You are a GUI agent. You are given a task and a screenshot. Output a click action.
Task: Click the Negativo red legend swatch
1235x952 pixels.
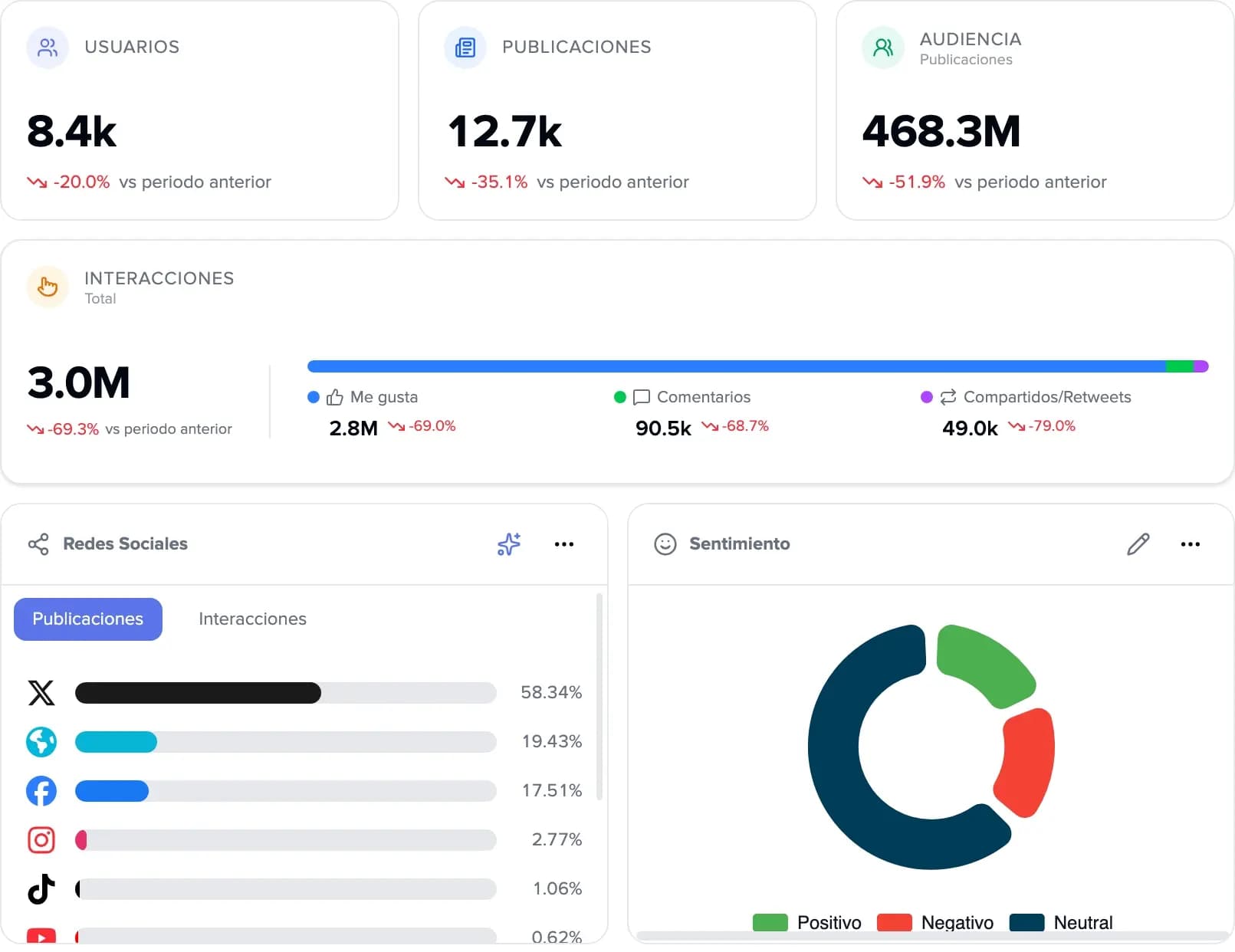[895, 922]
